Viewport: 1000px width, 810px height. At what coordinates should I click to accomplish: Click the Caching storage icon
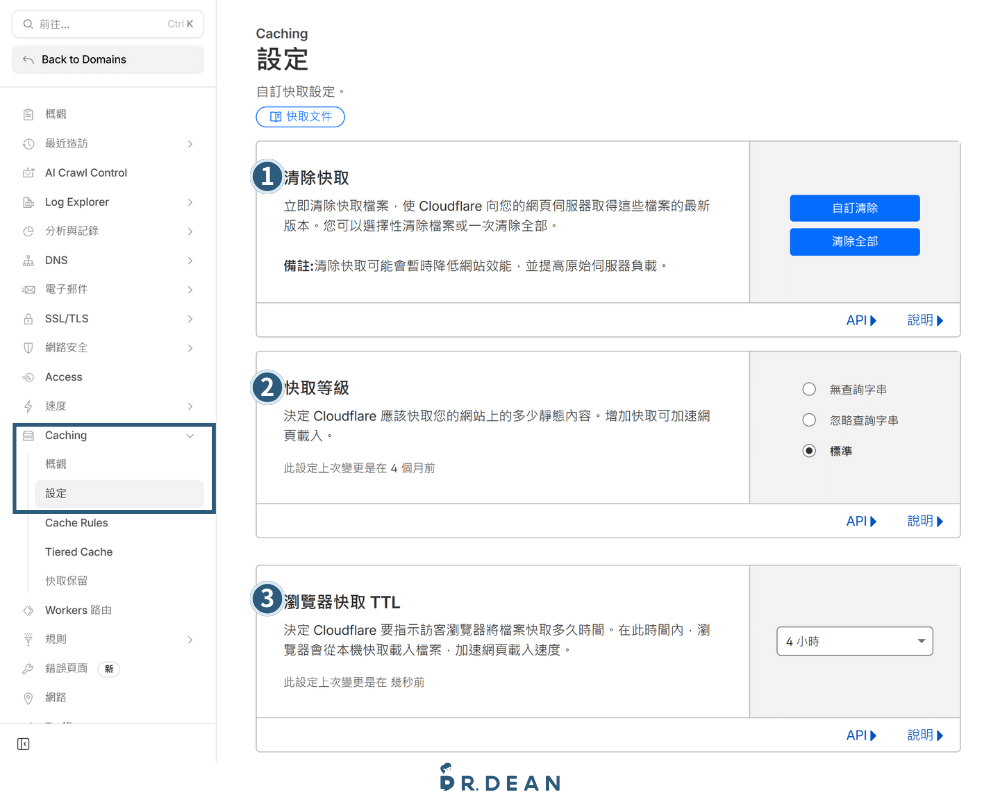28,436
